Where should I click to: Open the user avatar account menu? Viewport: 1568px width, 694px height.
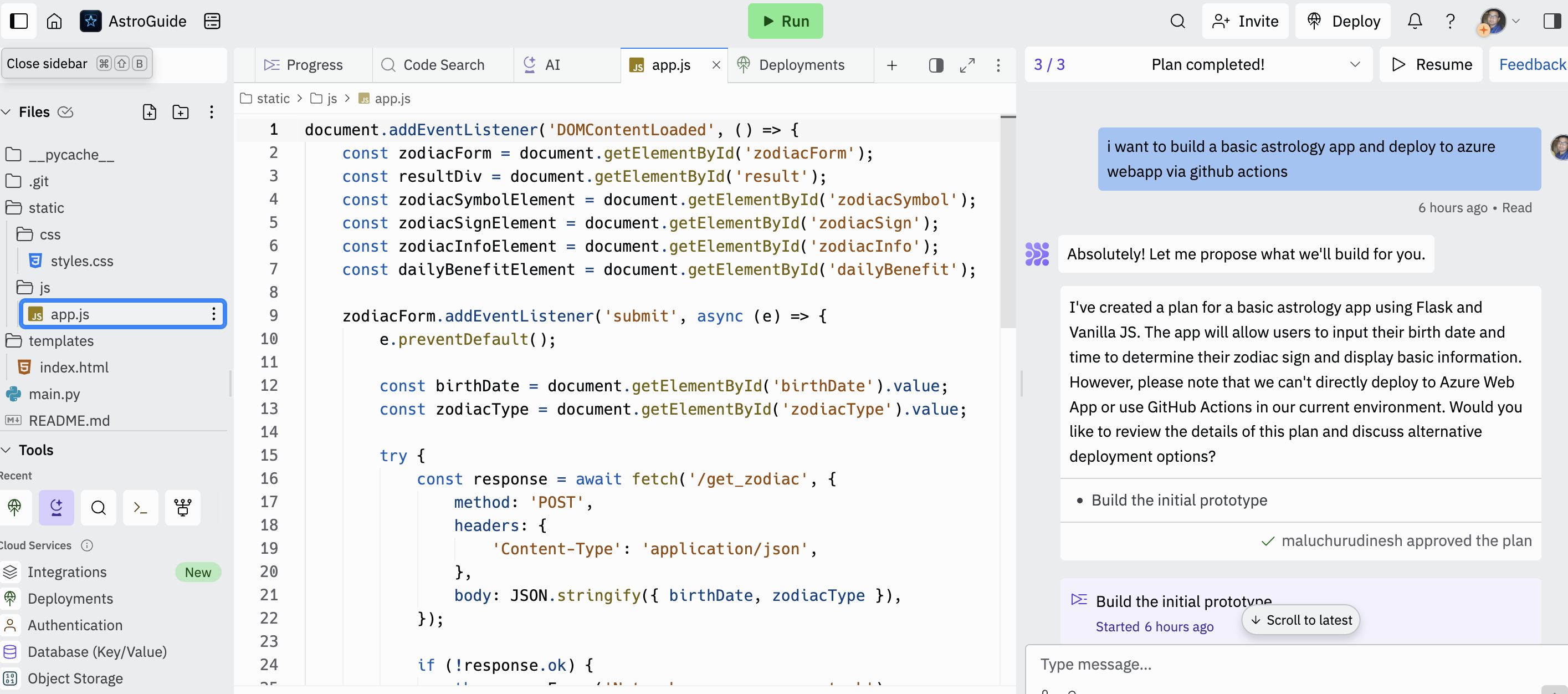click(1499, 21)
